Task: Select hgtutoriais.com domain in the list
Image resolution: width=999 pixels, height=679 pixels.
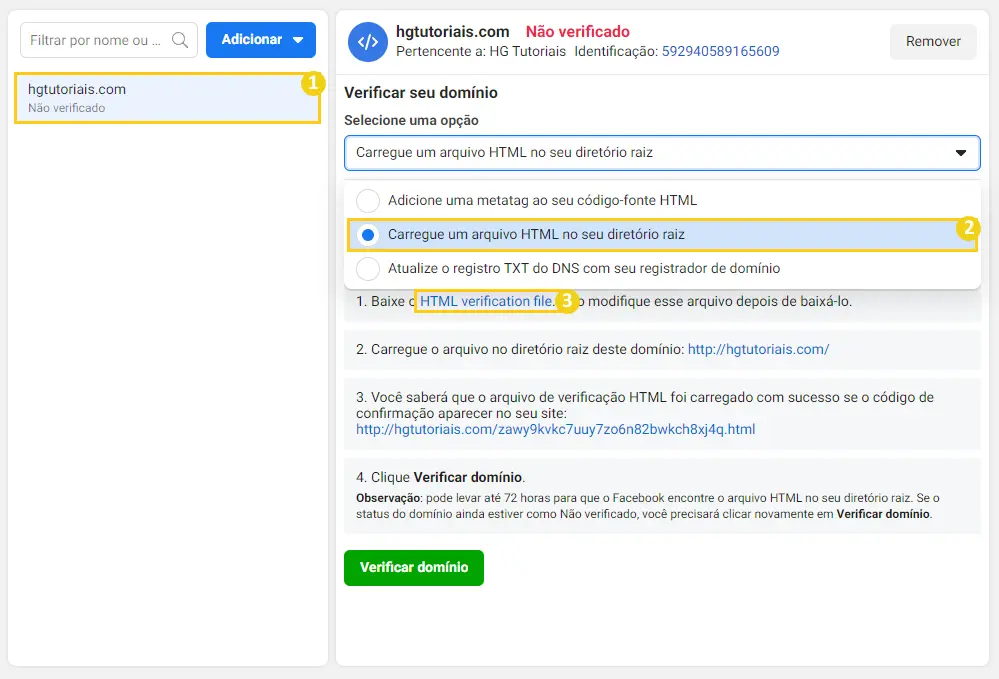Action: coord(167,97)
